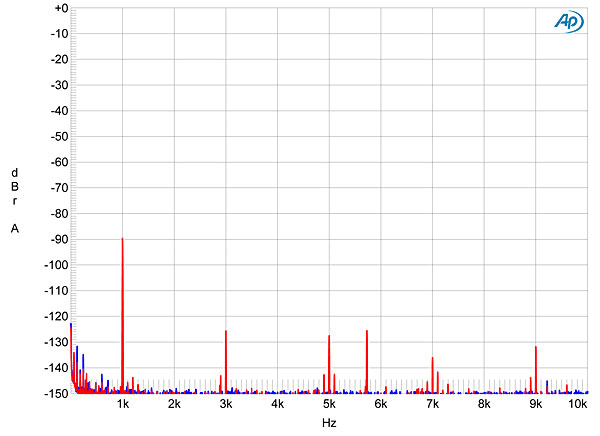600x436 pixels.
Task: Click the tallest red peak at 1k
Action: tap(122, 300)
